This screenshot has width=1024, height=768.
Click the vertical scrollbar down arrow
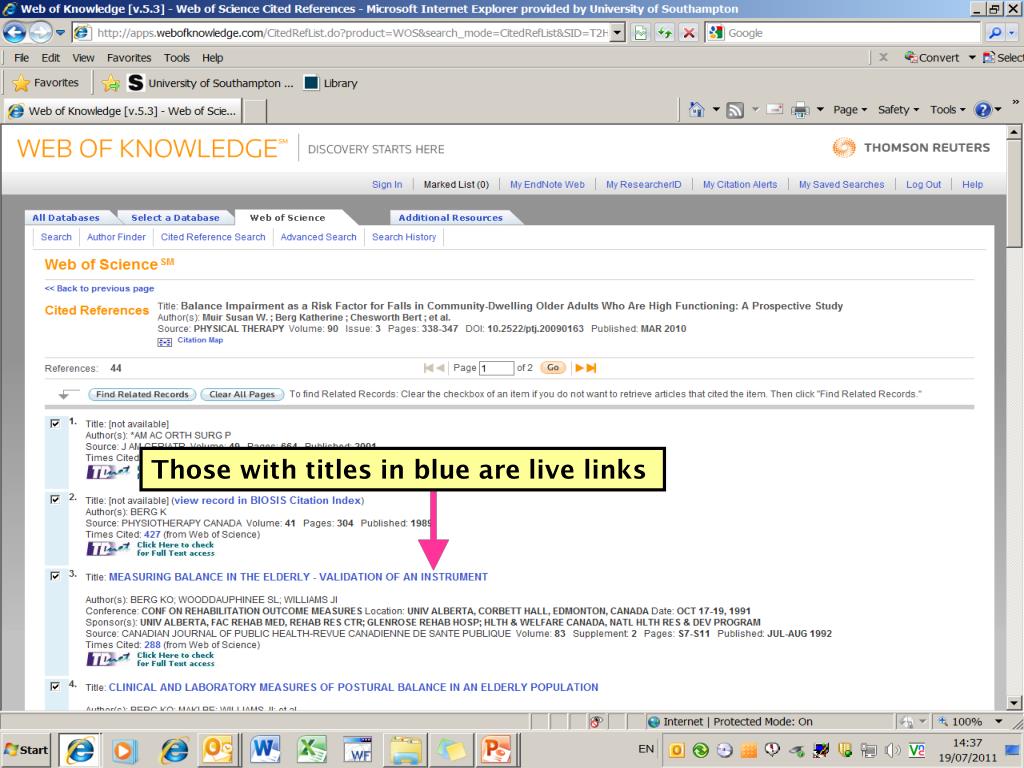tap(1014, 703)
